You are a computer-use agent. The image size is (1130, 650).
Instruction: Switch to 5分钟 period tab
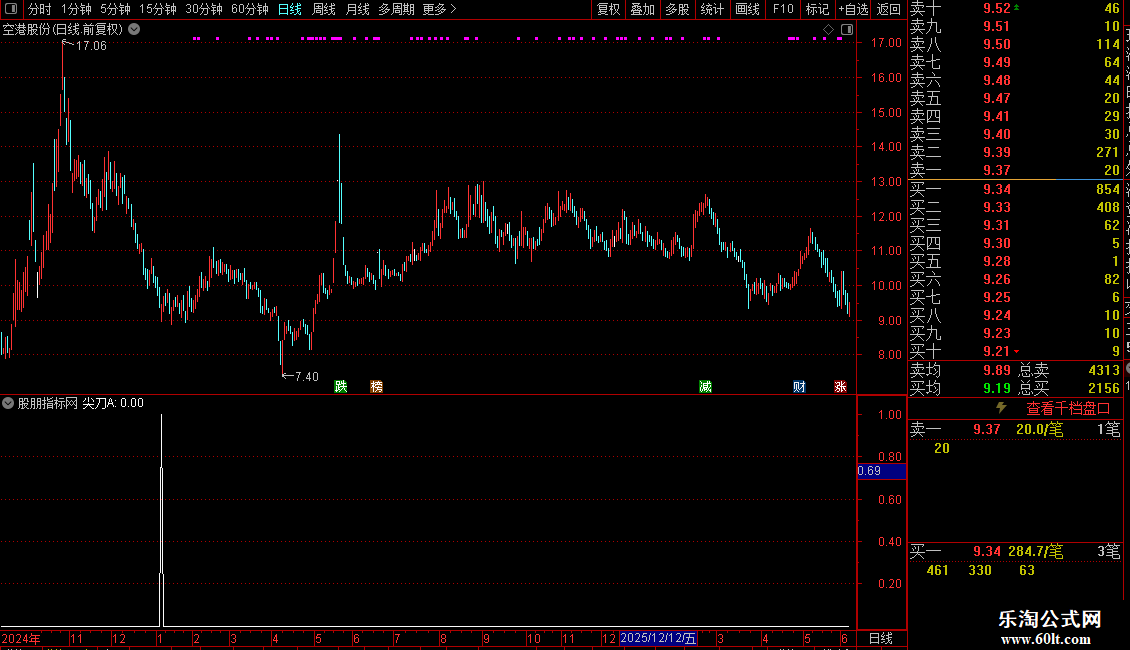(x=115, y=9)
